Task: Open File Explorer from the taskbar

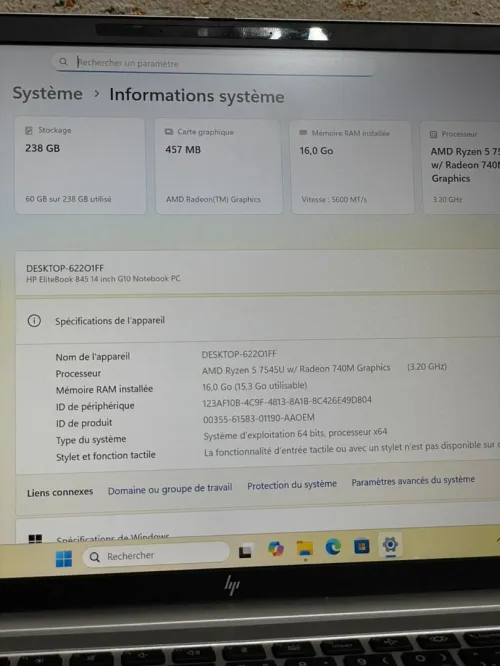Action: [x=305, y=548]
